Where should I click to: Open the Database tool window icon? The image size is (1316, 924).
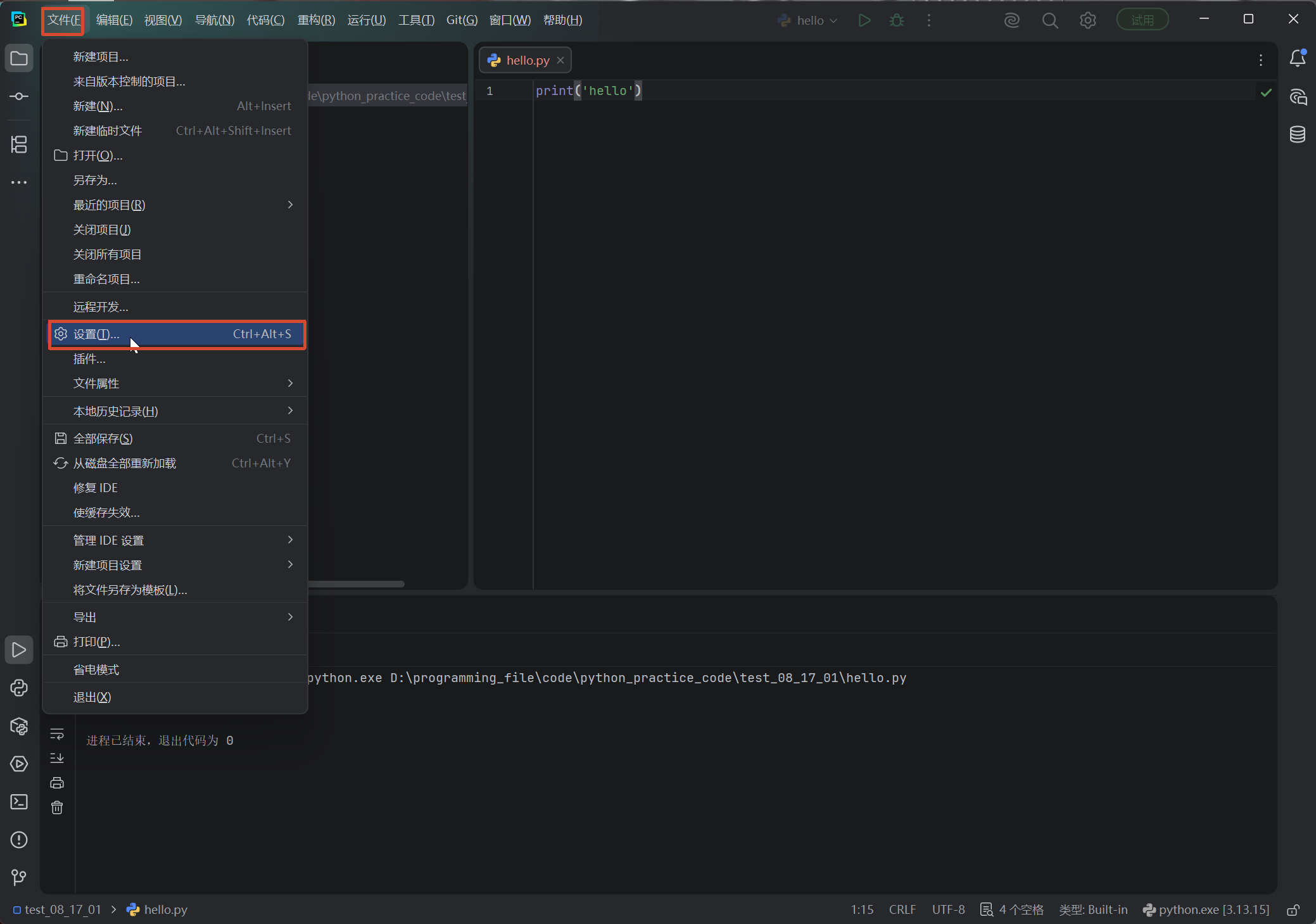click(x=1298, y=134)
